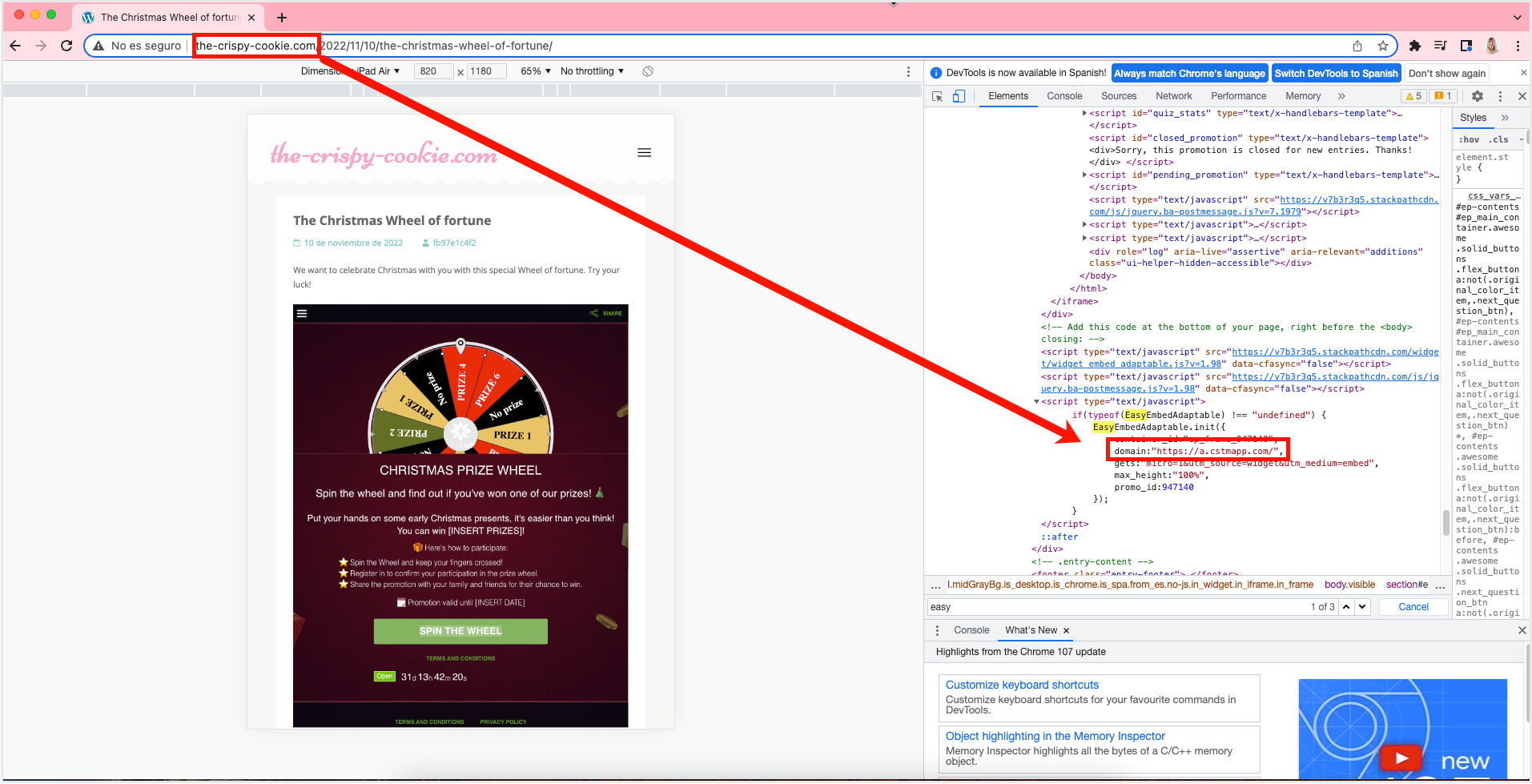1532x784 pixels.
Task: Collapse the open script text/javascript node
Action: coord(1036,402)
